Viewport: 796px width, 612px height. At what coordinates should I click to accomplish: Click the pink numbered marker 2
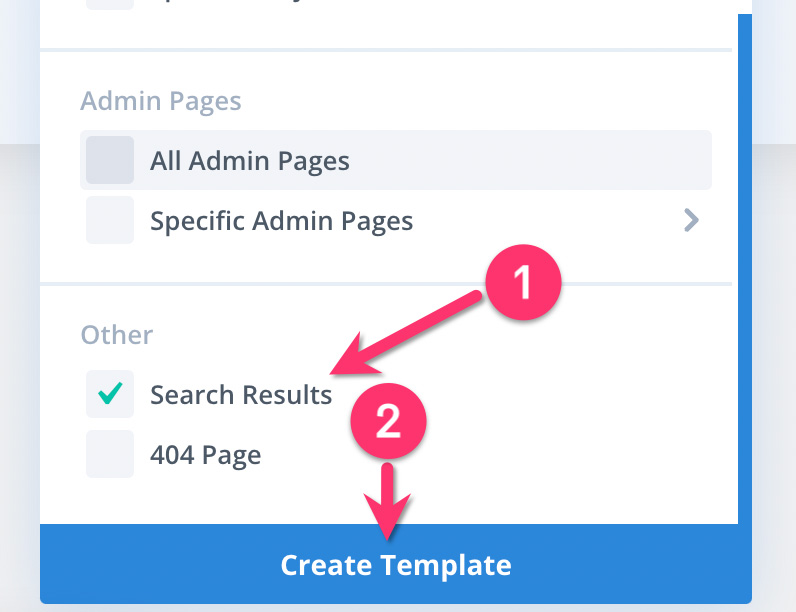pyautogui.click(x=388, y=421)
